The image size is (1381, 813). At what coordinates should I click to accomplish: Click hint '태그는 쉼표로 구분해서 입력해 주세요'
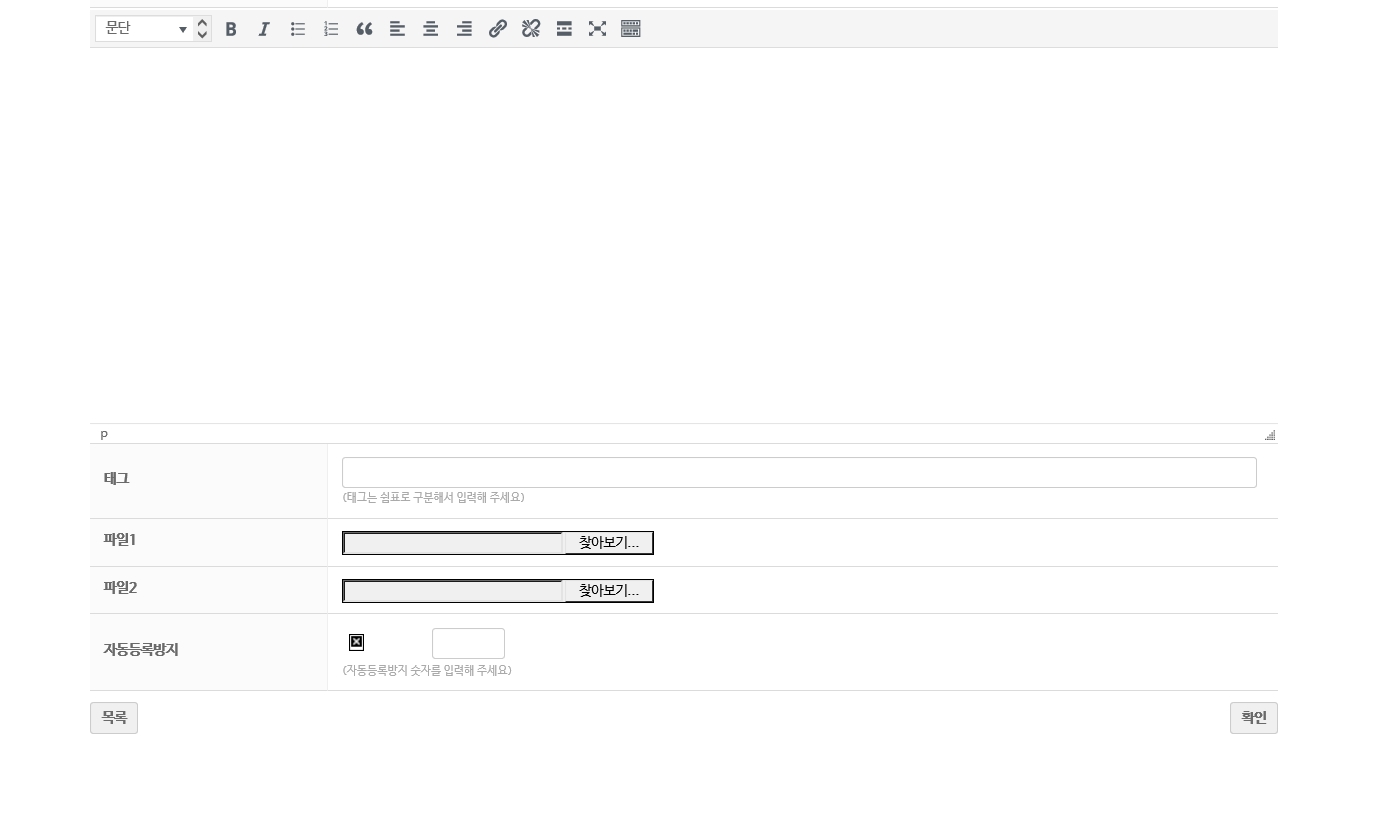[433, 497]
